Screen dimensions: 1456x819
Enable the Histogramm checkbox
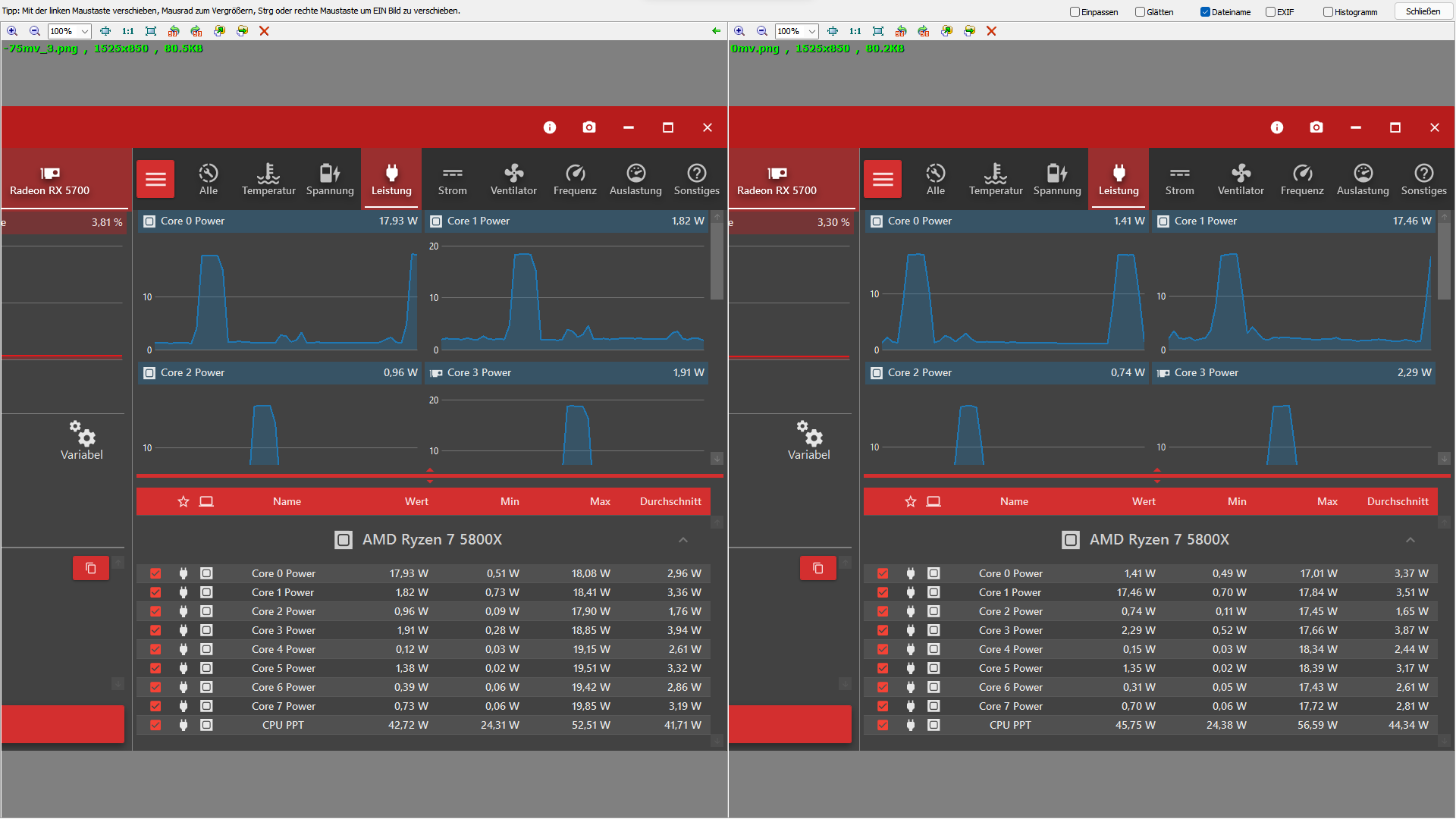click(1328, 11)
